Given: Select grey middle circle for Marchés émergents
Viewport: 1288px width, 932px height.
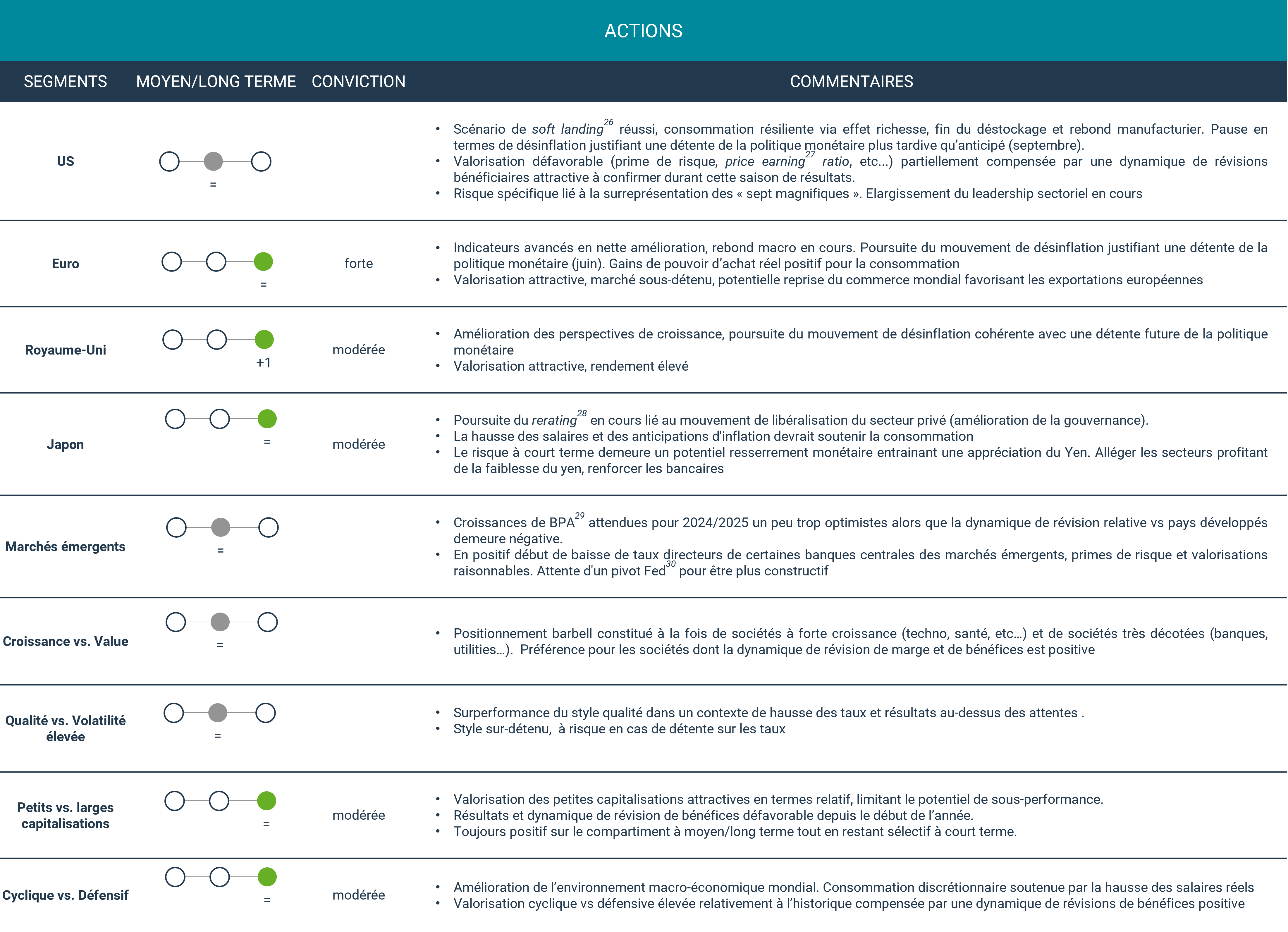Looking at the screenshot, I should pos(220,527).
